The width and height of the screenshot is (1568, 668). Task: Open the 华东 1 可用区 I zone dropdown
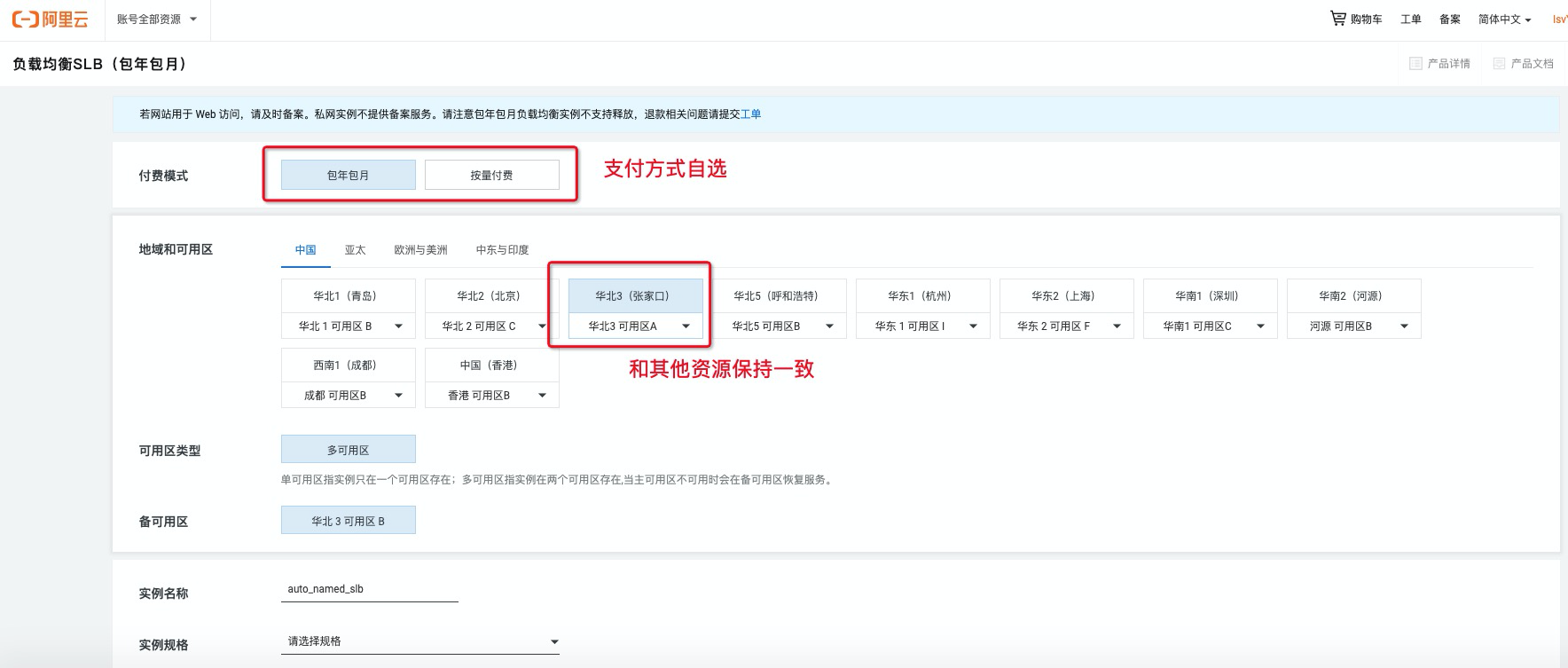923,326
